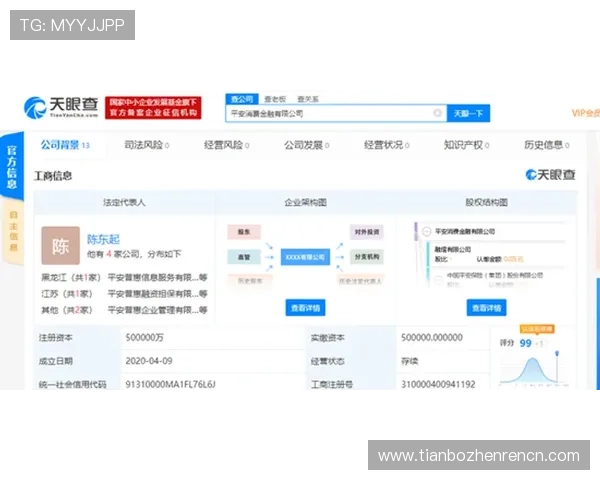
Task: Open the red 国家中小企业发展基金 banner
Action: tap(153, 108)
